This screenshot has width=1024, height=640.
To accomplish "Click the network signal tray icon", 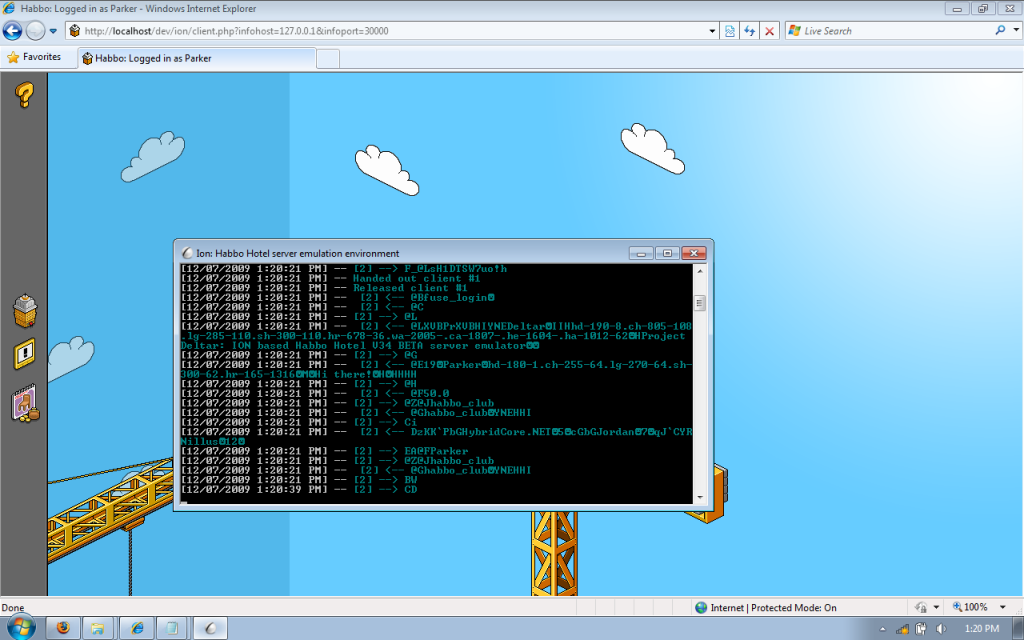I will (903, 629).
